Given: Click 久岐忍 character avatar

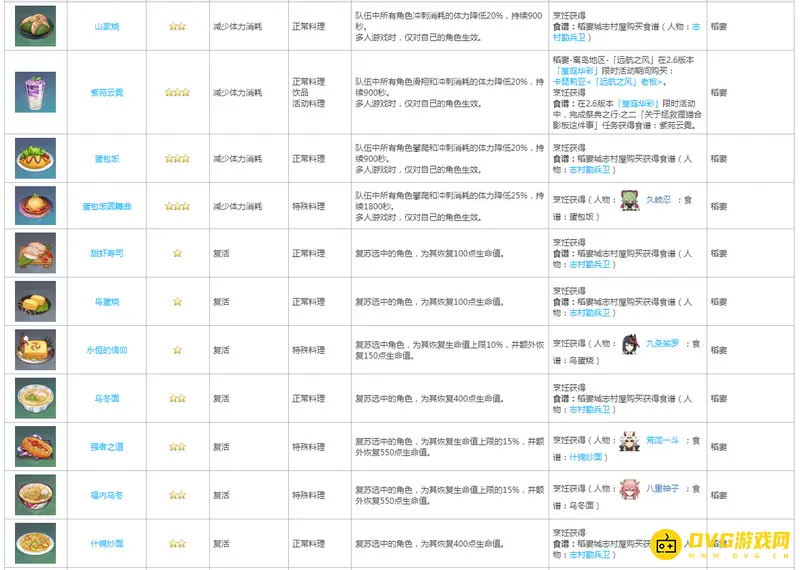Looking at the screenshot, I should pyautogui.click(x=630, y=199).
